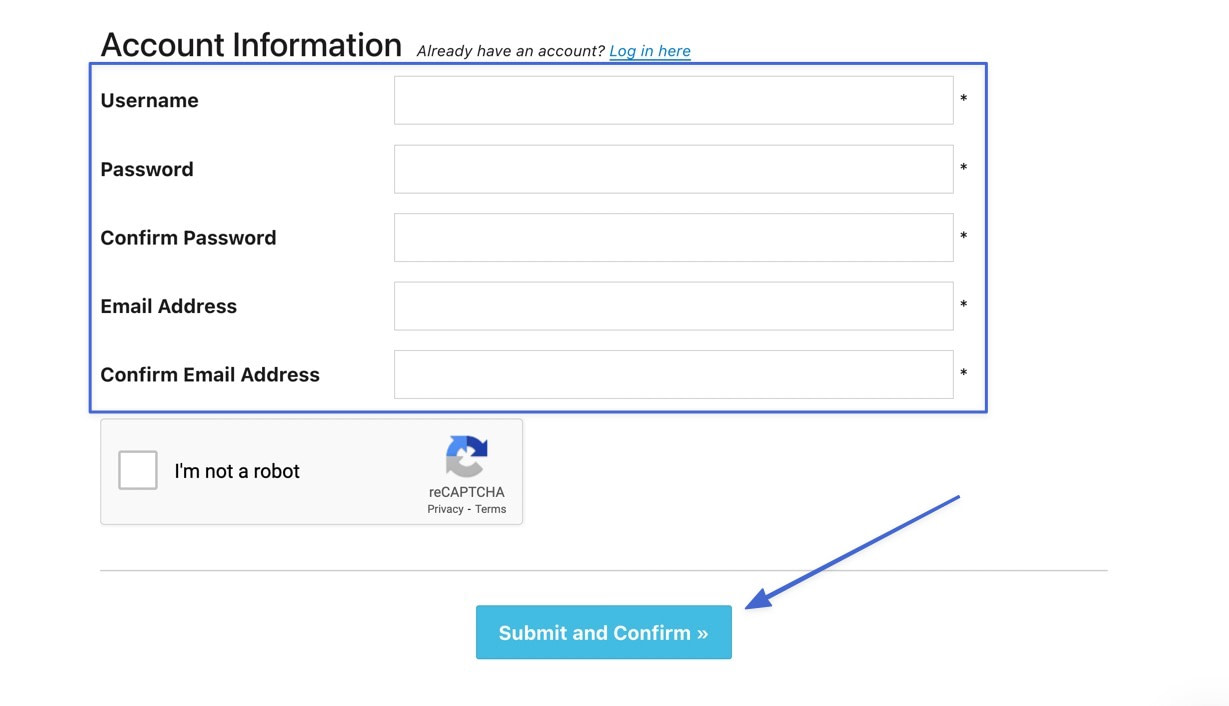Click the I'm not a robot text
The height and width of the screenshot is (706, 1229).
pos(237,471)
